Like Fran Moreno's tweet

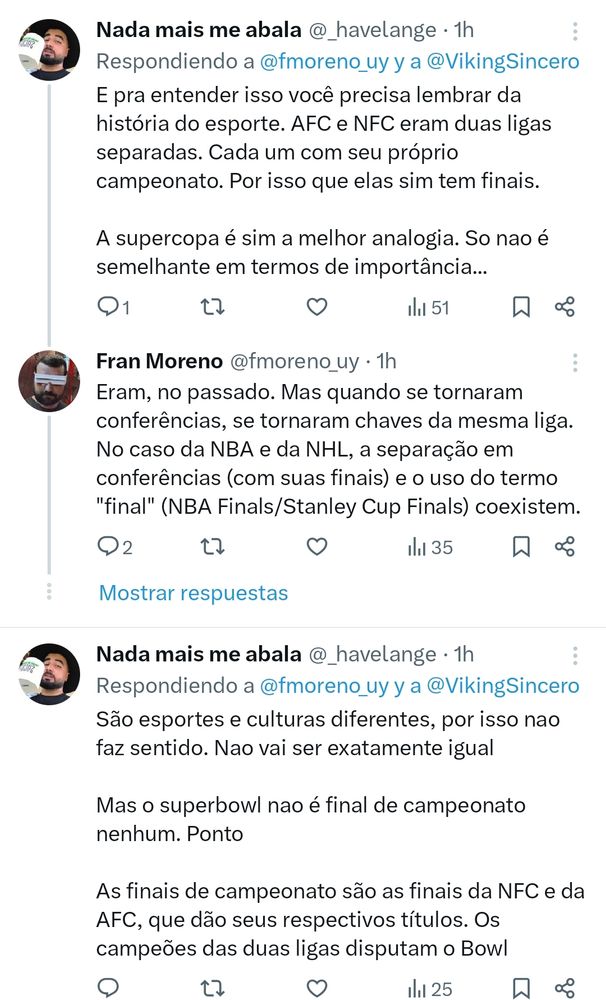tap(316, 546)
